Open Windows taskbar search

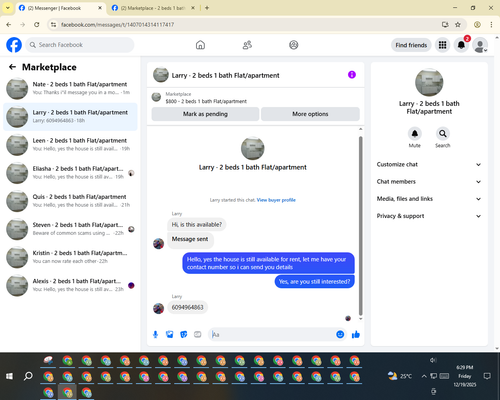(28, 376)
